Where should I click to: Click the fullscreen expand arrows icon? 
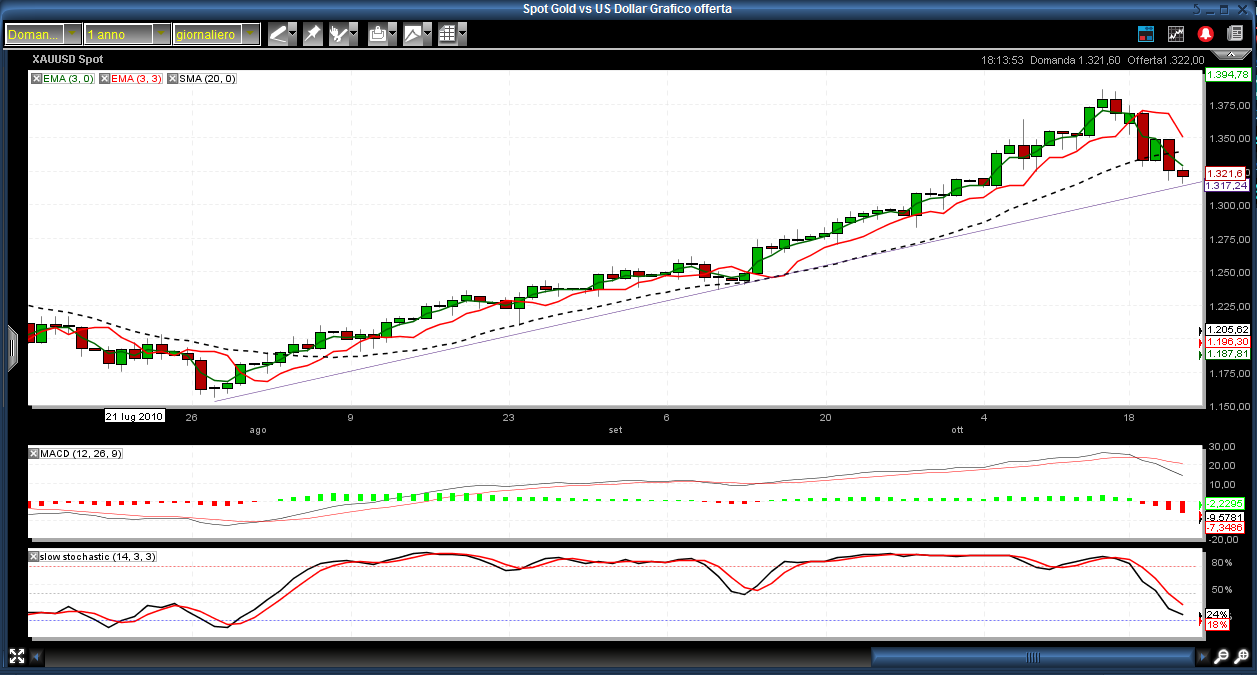17,657
